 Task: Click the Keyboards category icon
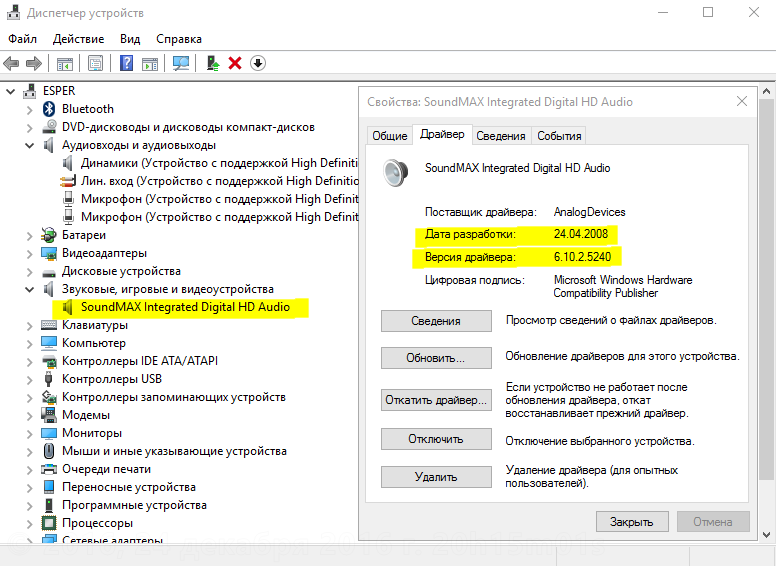pos(49,325)
